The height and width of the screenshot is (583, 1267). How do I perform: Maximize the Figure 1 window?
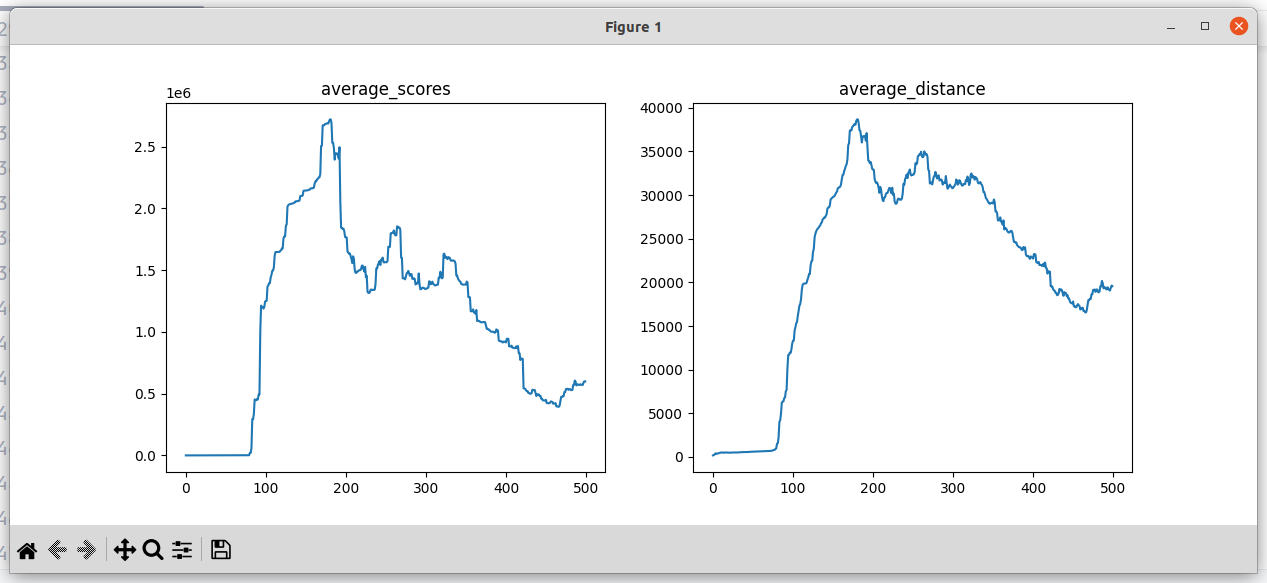click(x=1205, y=27)
